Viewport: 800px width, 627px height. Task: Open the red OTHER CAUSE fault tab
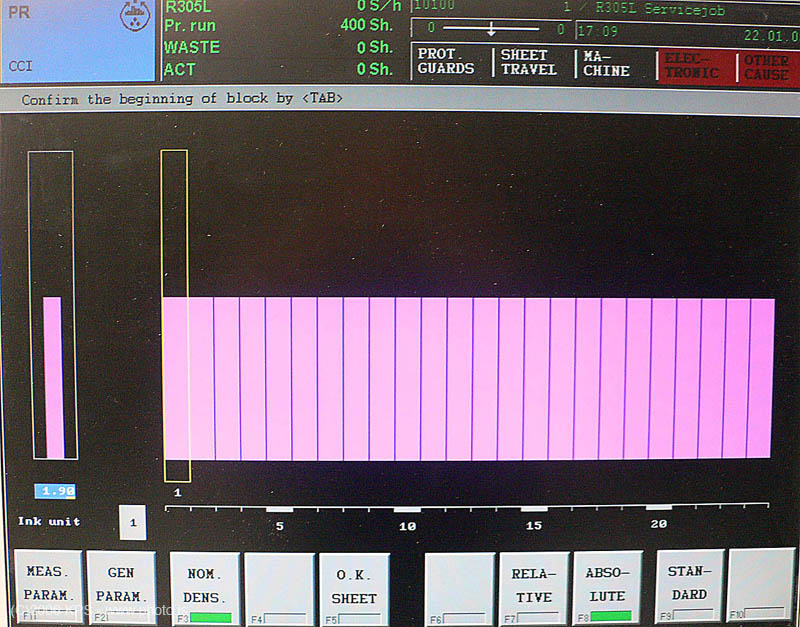click(x=767, y=67)
